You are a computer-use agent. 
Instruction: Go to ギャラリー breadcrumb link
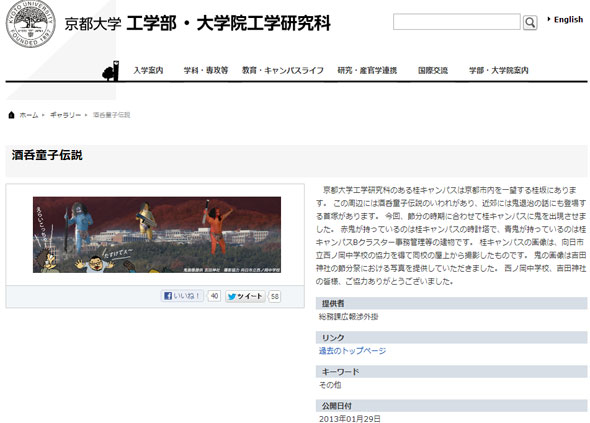65,115
